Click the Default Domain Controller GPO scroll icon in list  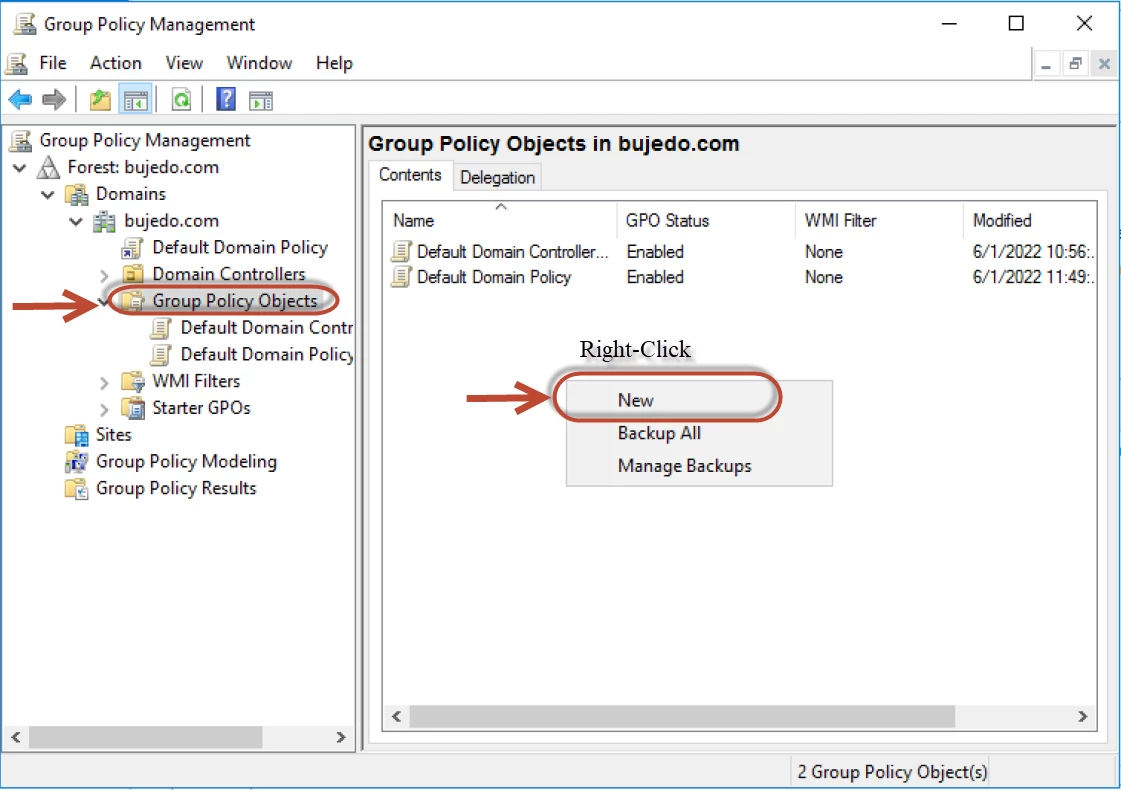click(x=402, y=252)
